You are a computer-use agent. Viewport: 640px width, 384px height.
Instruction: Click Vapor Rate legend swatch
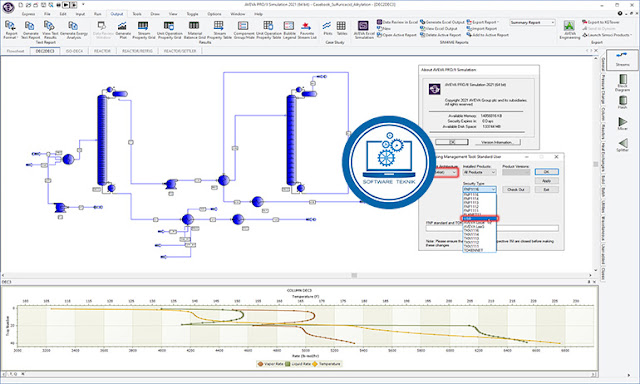pos(260,364)
